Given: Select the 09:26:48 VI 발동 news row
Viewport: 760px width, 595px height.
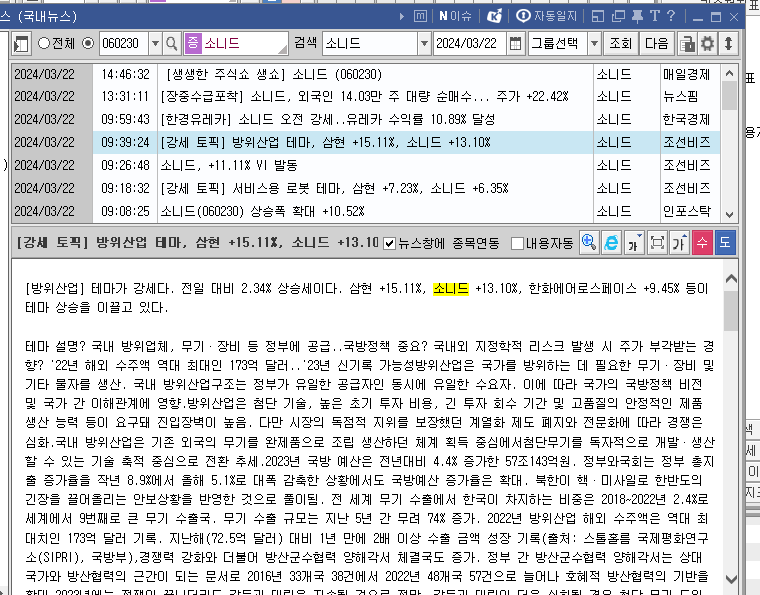Looking at the screenshot, I should 366,165.
